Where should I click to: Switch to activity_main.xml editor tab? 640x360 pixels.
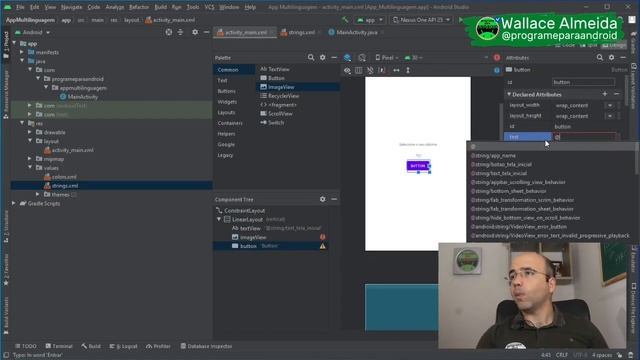pos(245,32)
